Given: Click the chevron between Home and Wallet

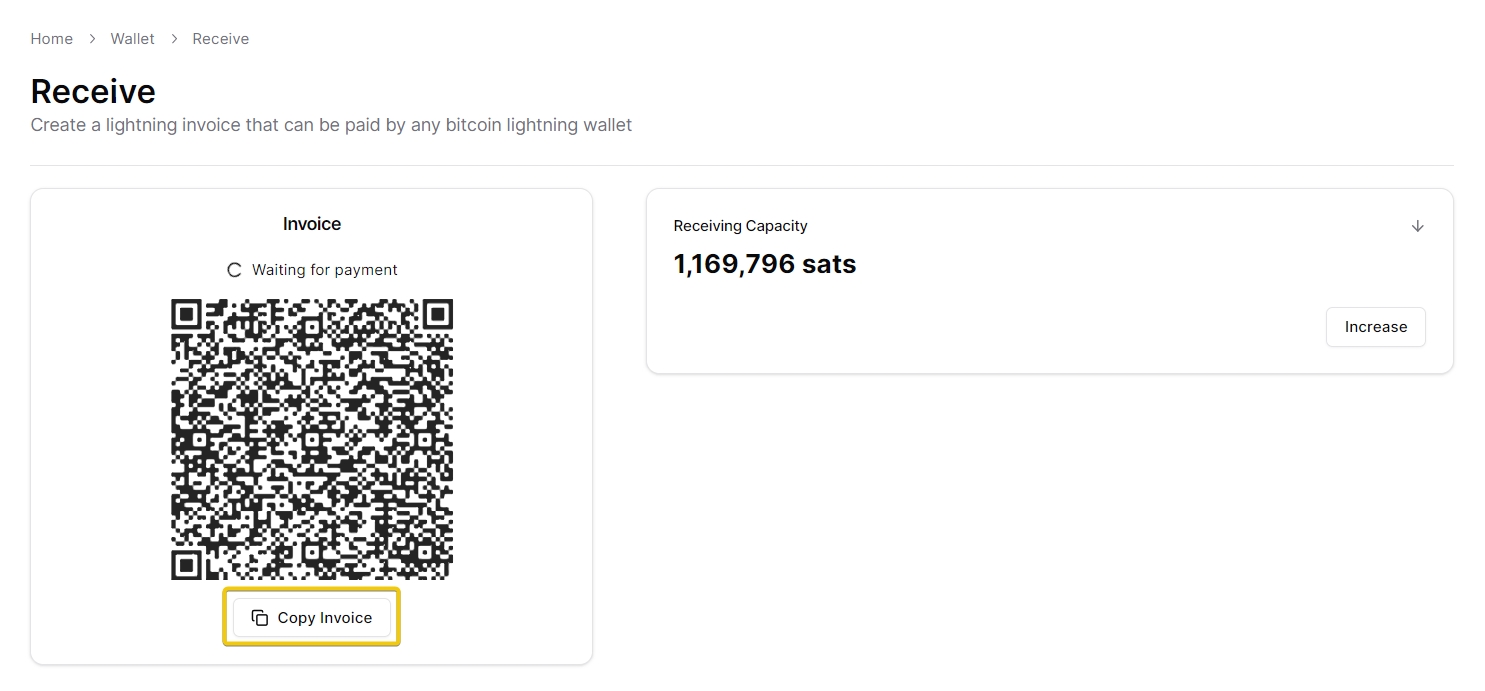Looking at the screenshot, I should click(92, 39).
